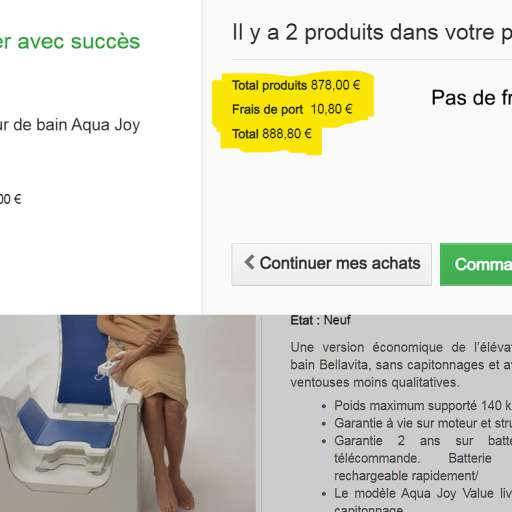Click the 'Poids maximum supporté 140' bullet
This screenshot has width=512, height=512.
pos(423,406)
